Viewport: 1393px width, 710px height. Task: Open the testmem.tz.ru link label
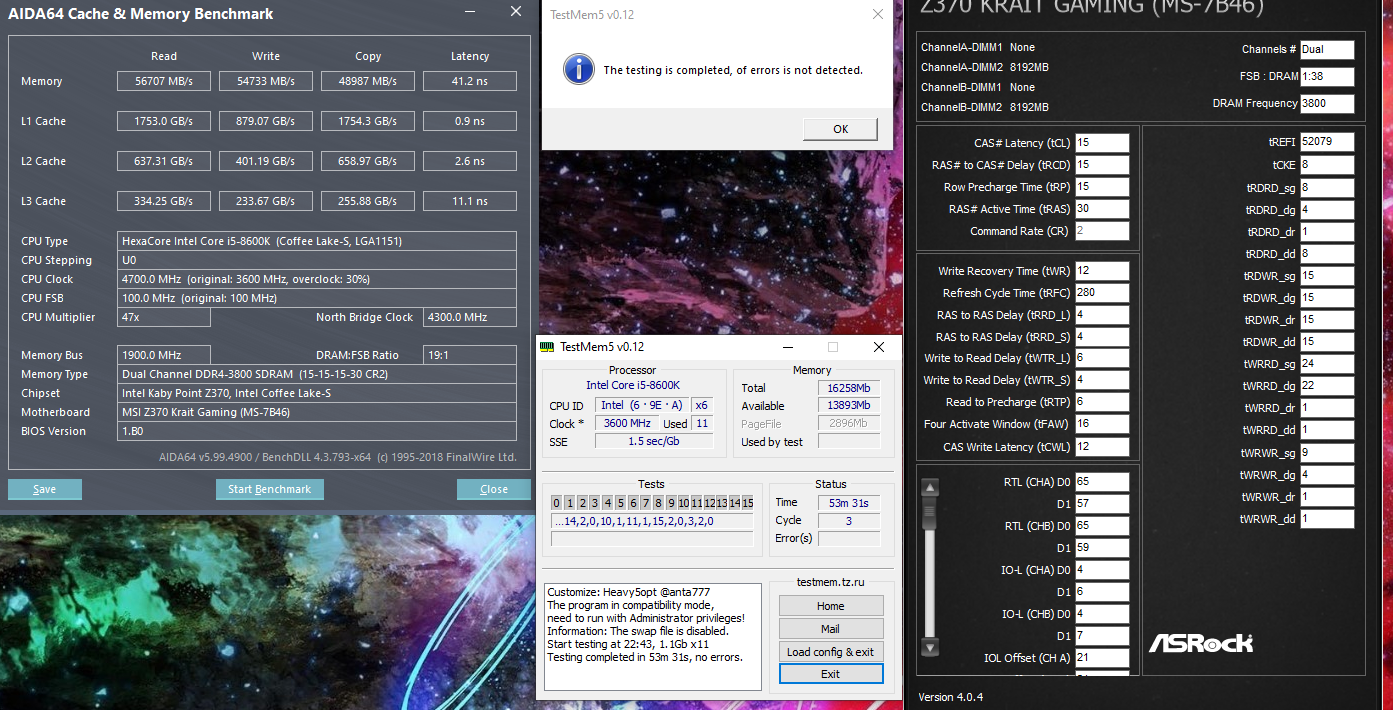coord(831,582)
